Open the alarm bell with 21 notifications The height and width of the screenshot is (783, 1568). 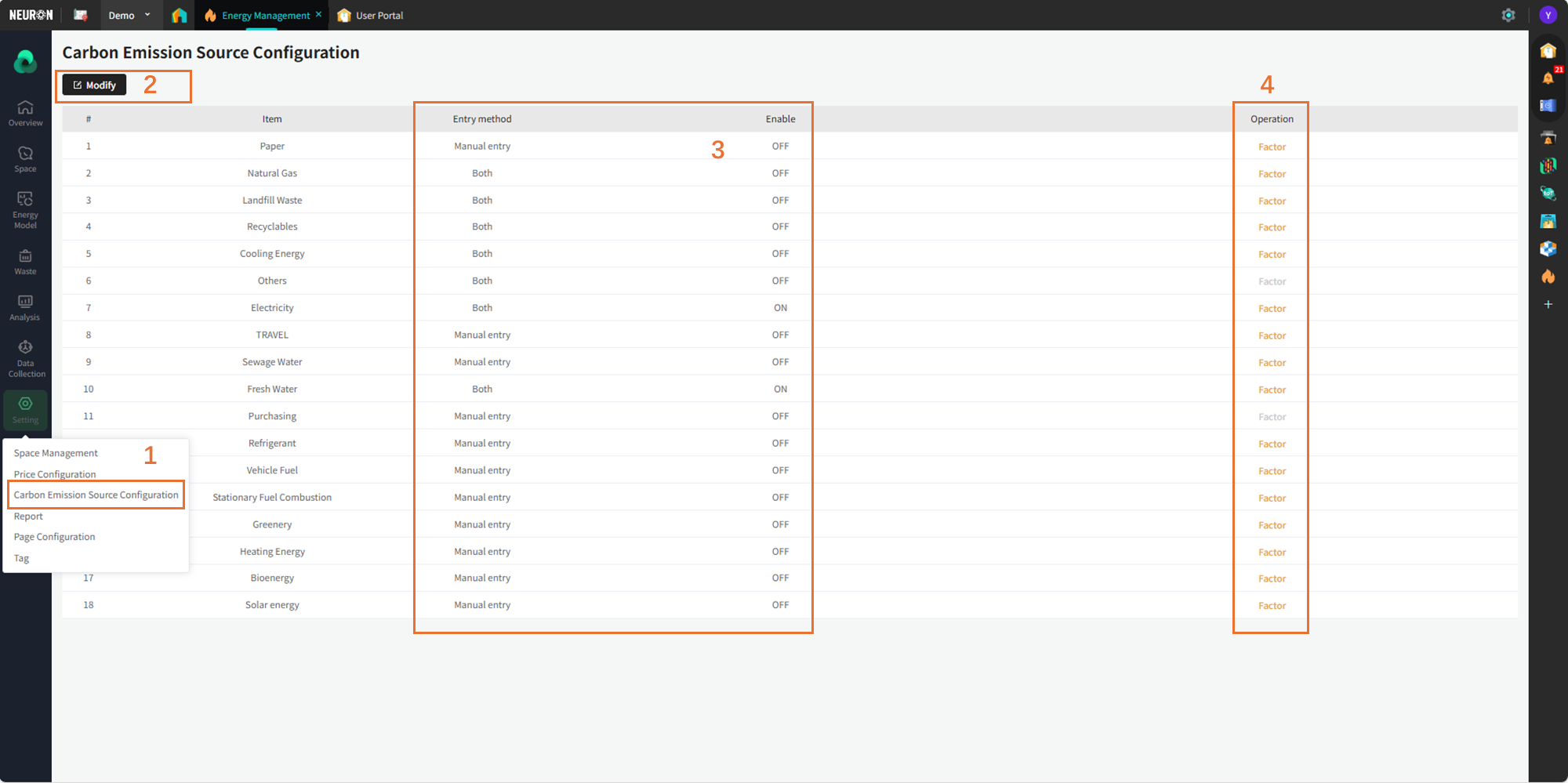tap(1548, 78)
